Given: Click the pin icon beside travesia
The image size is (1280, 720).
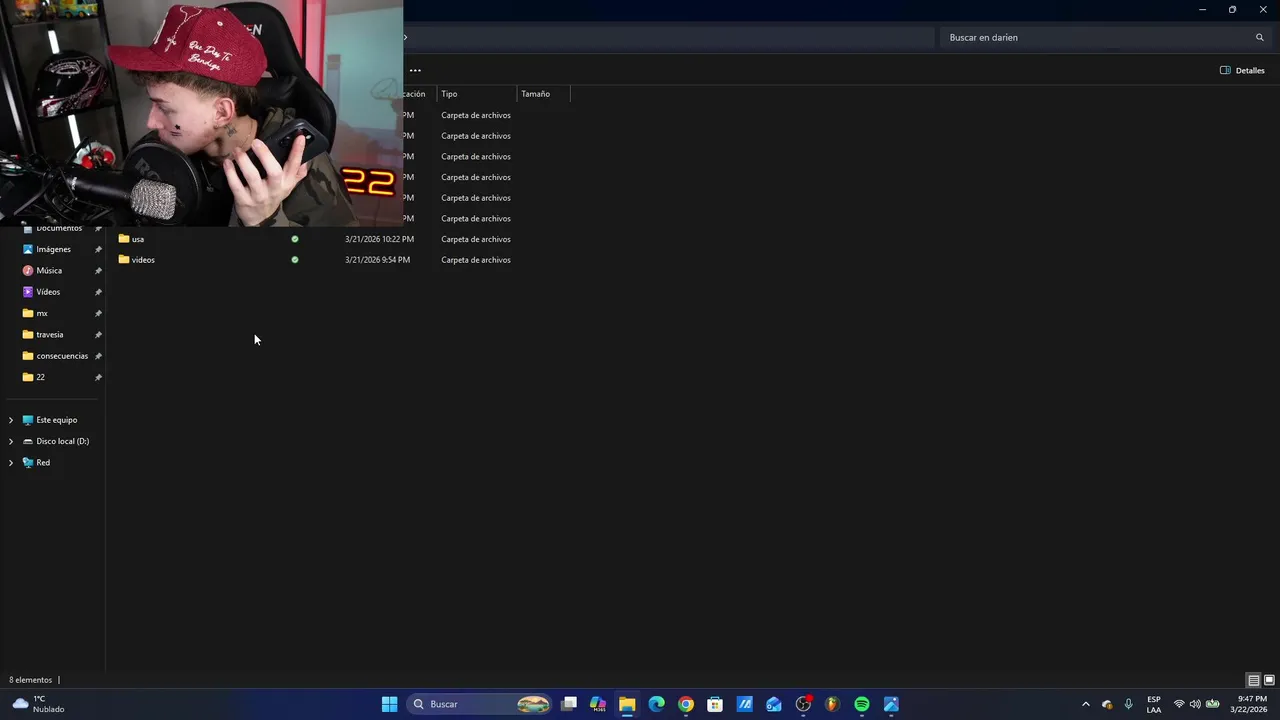Looking at the screenshot, I should coord(98,335).
